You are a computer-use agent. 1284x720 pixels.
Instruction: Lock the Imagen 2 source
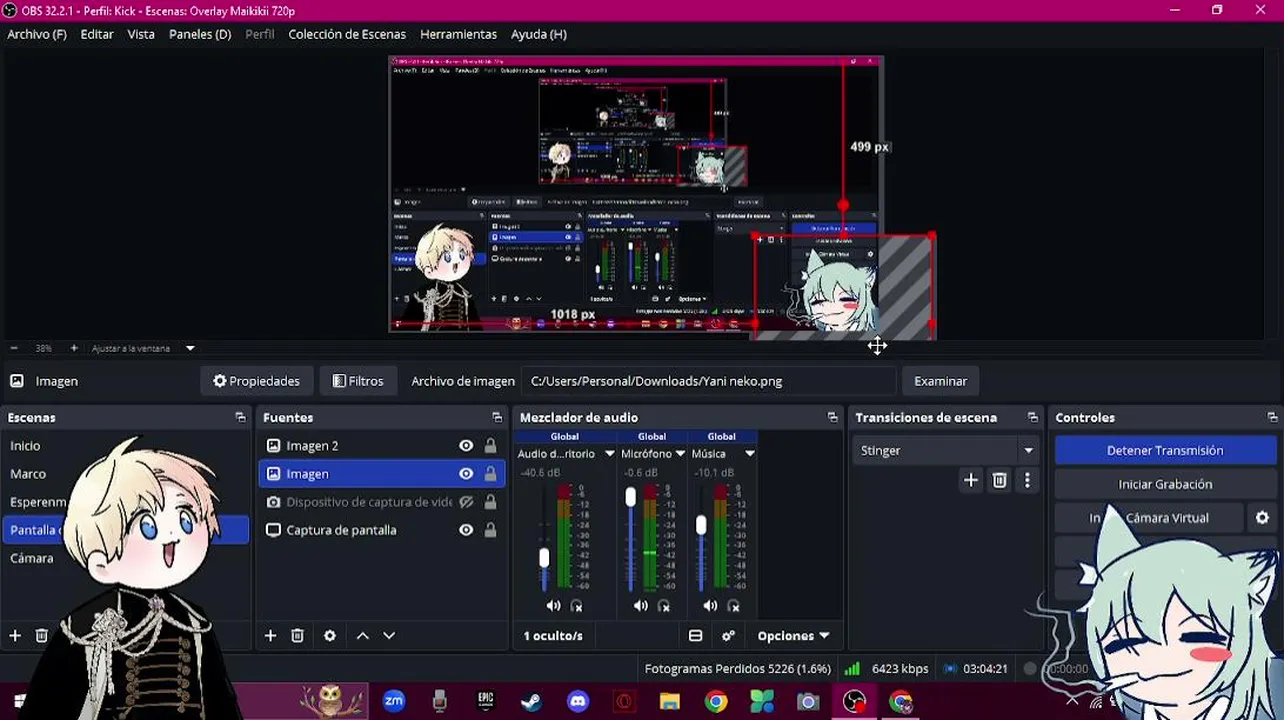coord(490,446)
